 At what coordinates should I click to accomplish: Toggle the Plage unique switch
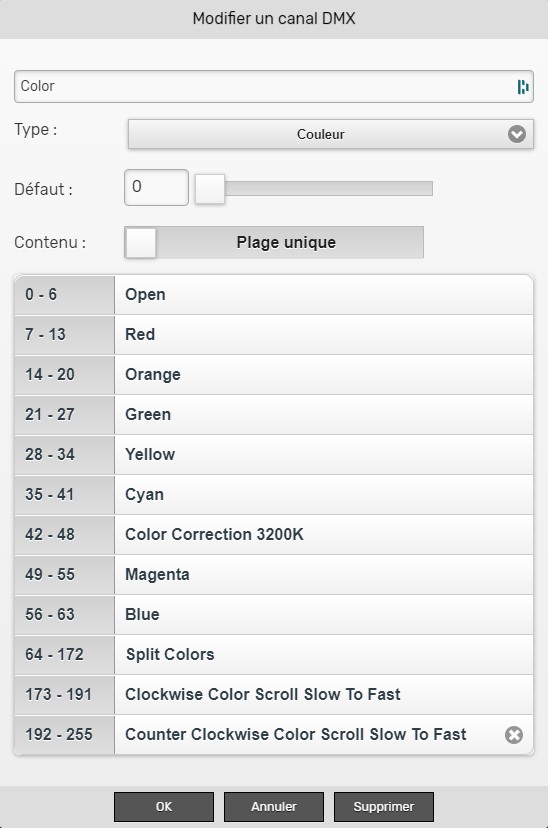pyautogui.click(x=274, y=242)
